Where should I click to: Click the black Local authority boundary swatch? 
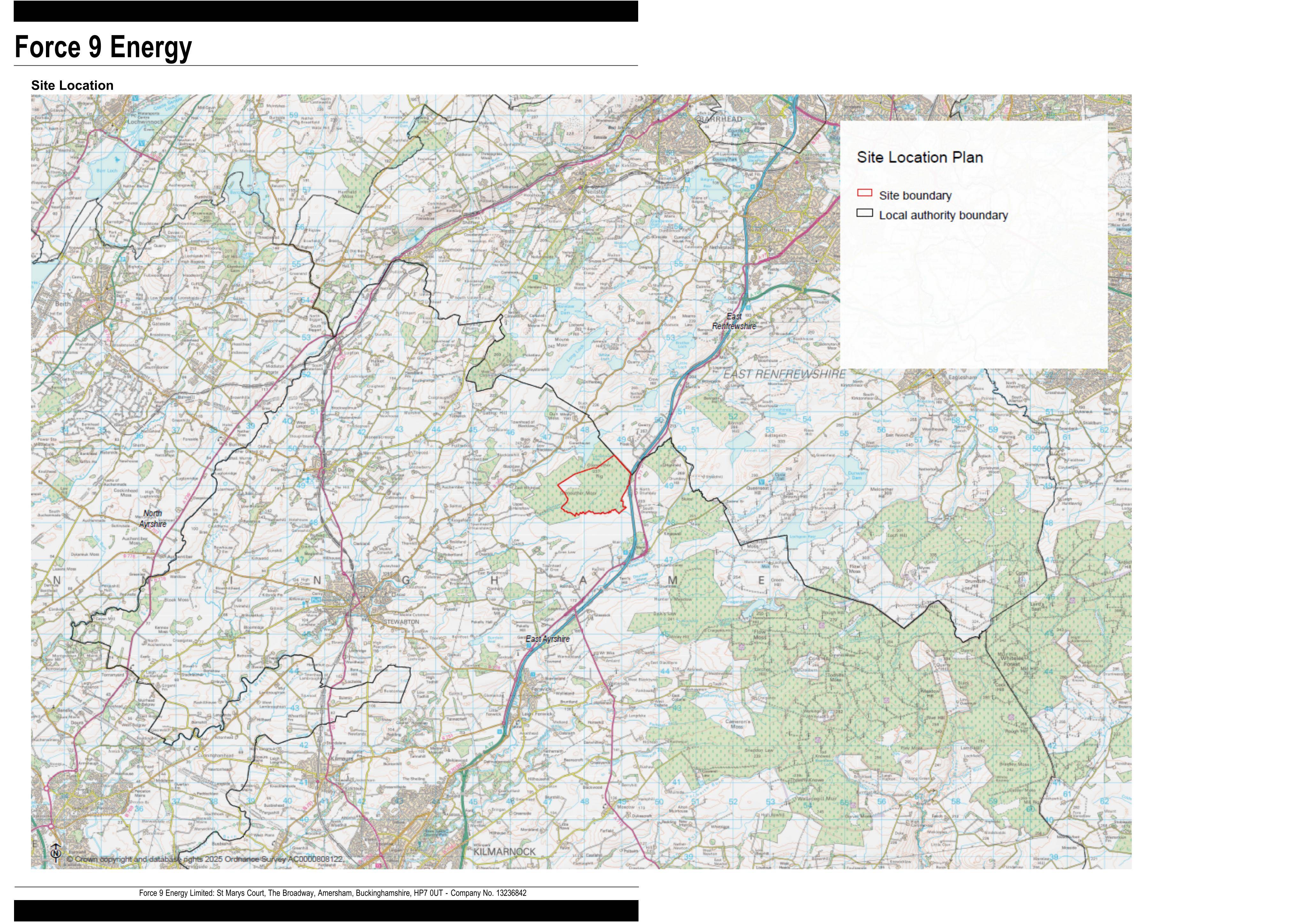click(865, 213)
